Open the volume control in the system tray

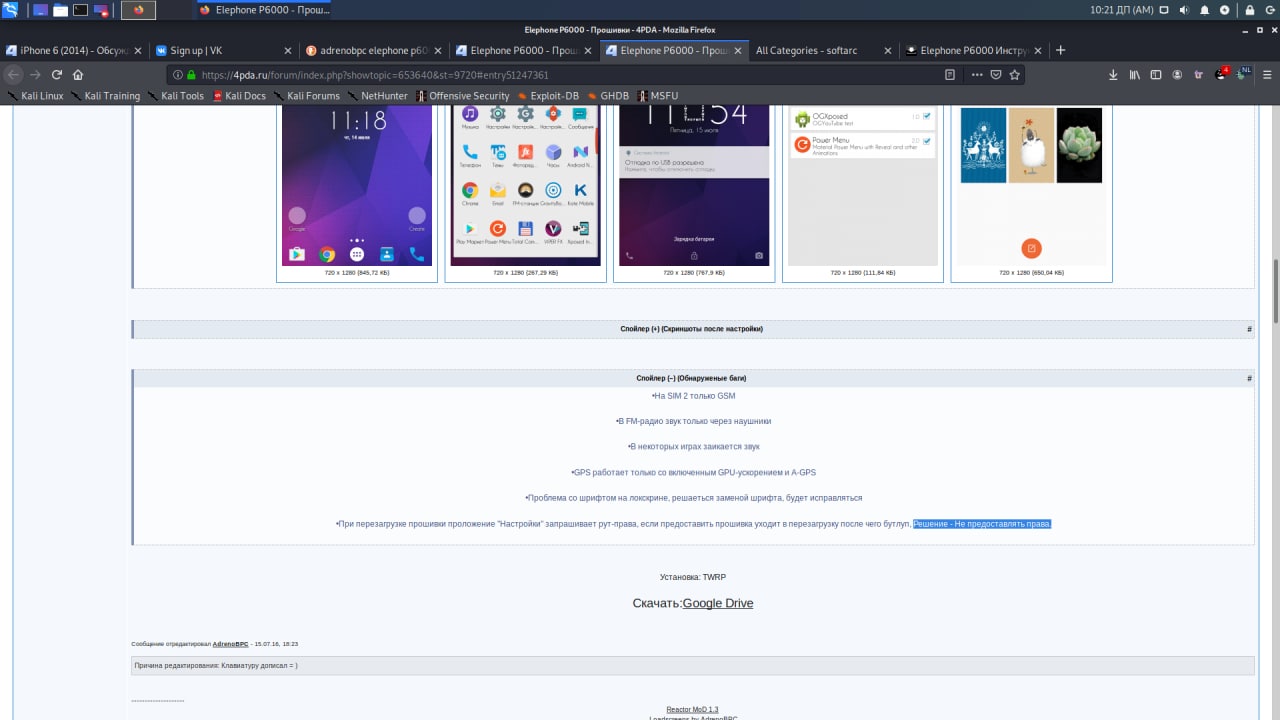(1185, 10)
